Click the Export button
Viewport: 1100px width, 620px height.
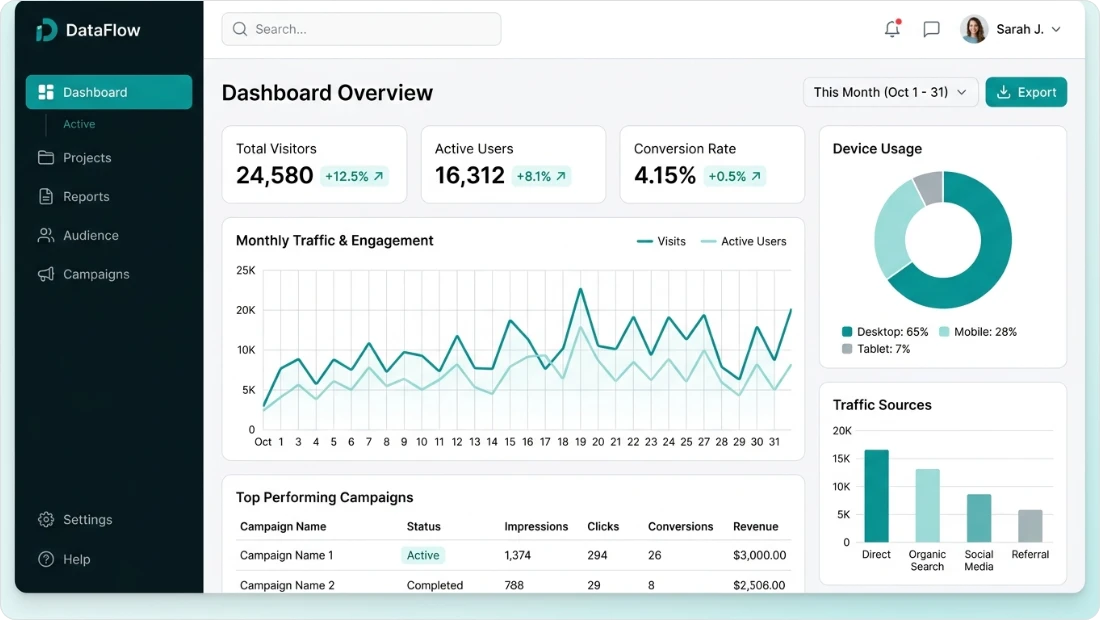coord(1026,92)
